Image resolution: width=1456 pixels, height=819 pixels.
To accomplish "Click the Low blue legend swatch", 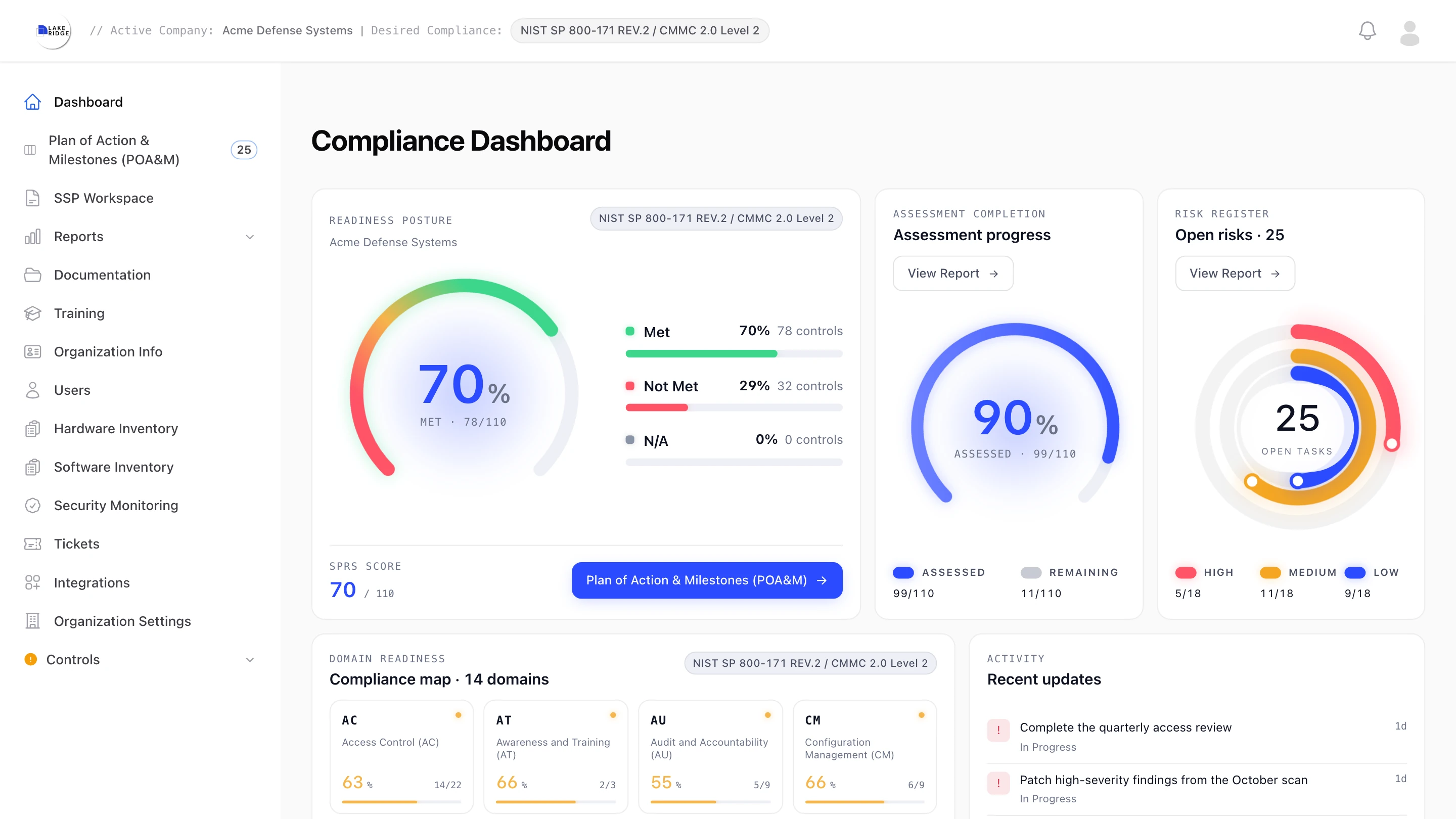I will click(1355, 572).
